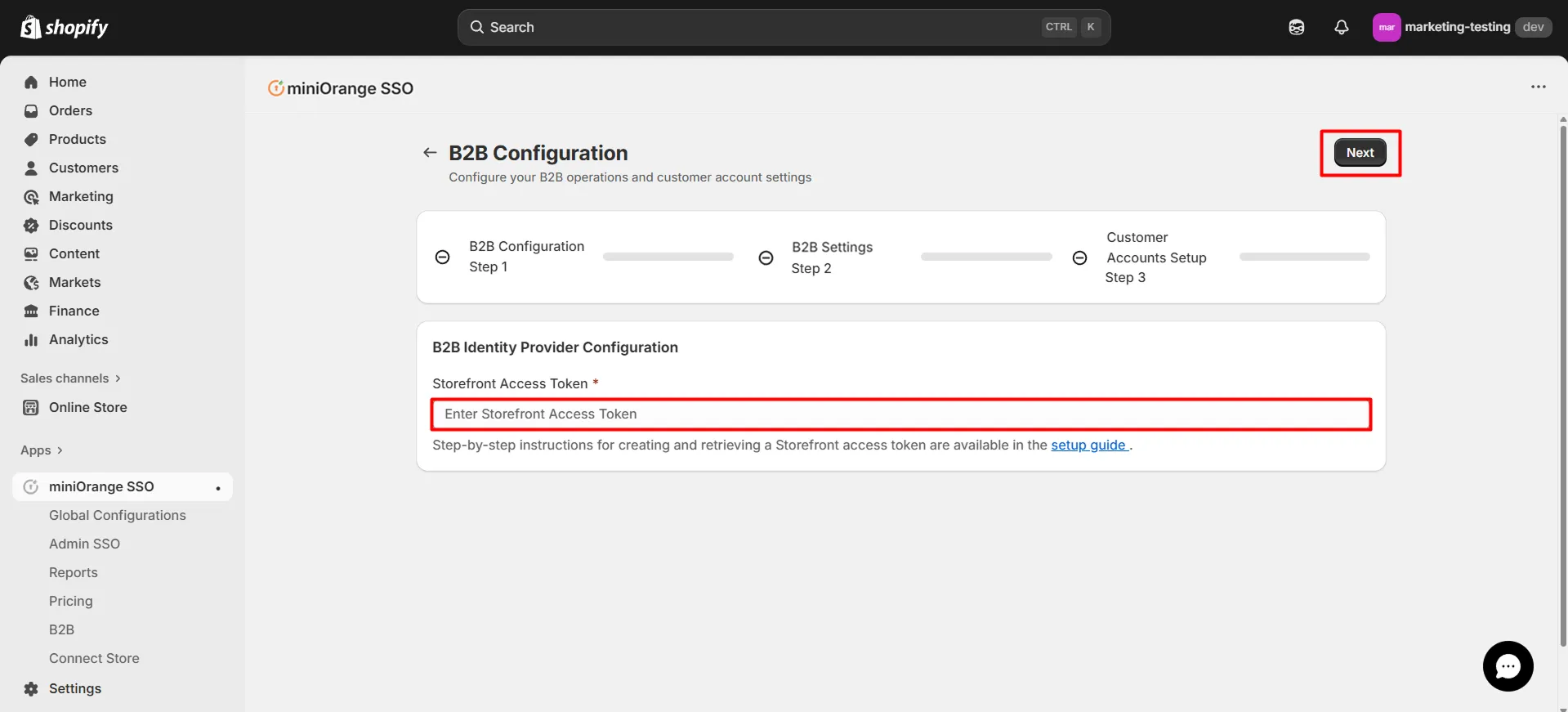Image resolution: width=1568 pixels, height=712 pixels.
Task: Open Products page
Action: pyautogui.click(x=78, y=139)
